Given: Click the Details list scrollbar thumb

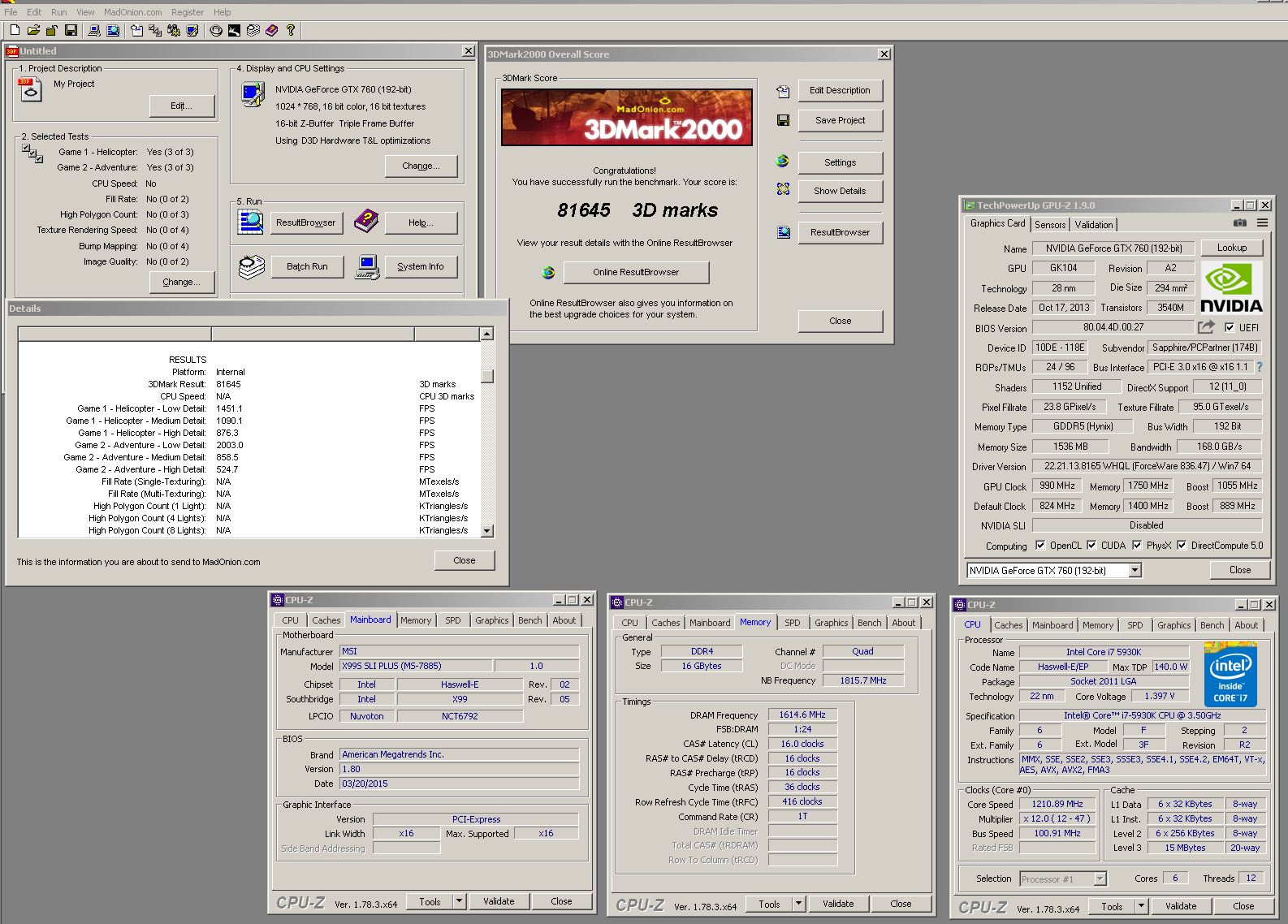Looking at the screenshot, I should 487,376.
